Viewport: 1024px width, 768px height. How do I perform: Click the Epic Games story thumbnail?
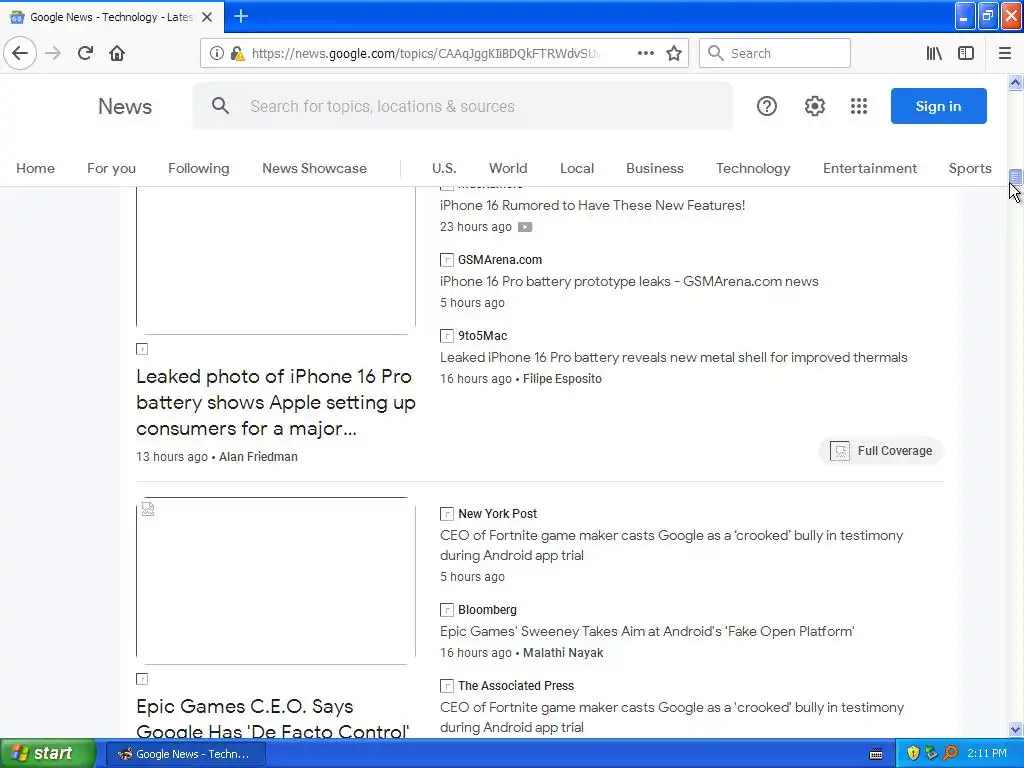pos(276,581)
